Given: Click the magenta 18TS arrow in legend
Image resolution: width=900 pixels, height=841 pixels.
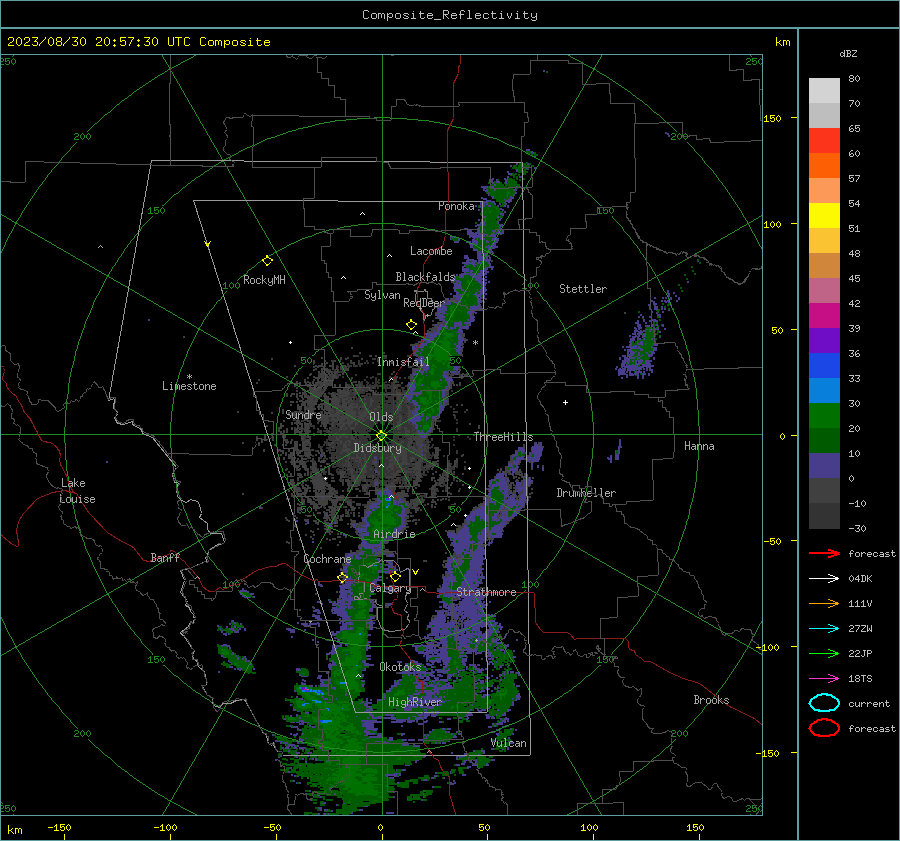Looking at the screenshot, I should tap(824, 679).
